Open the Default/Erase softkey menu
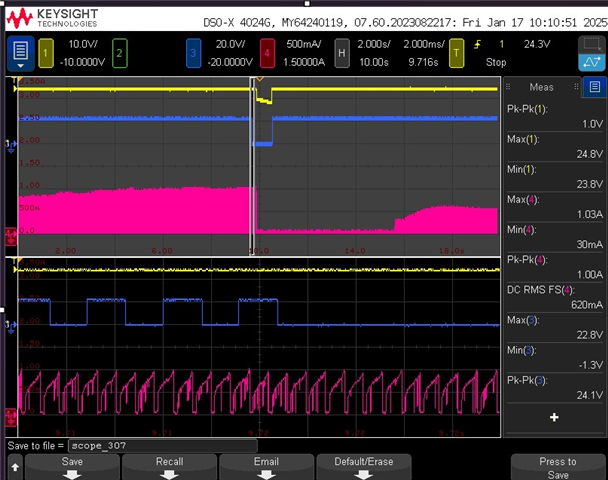Viewport: 608px width, 480px height. 364,467
